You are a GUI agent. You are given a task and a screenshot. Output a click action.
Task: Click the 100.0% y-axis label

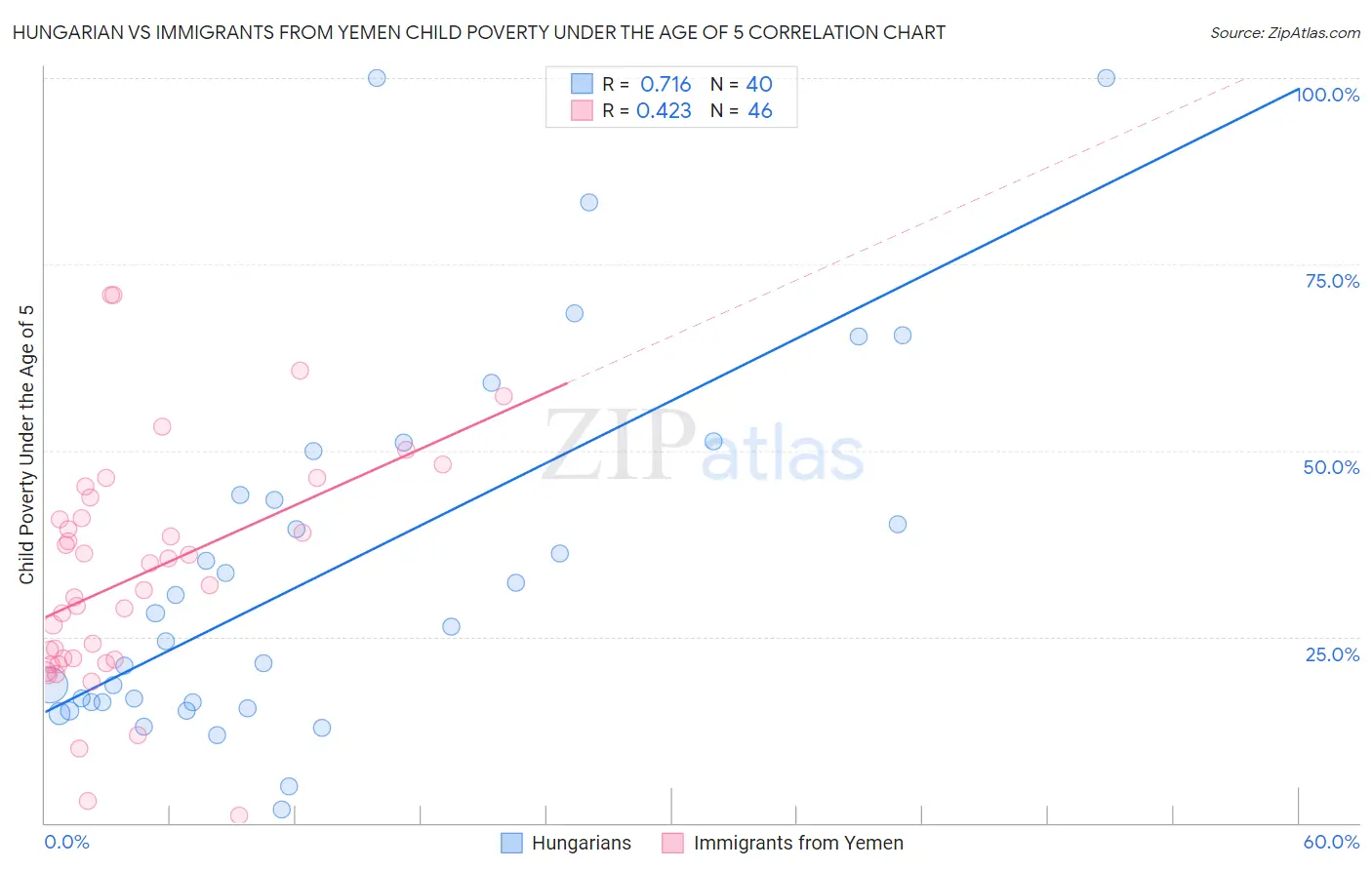(1328, 95)
